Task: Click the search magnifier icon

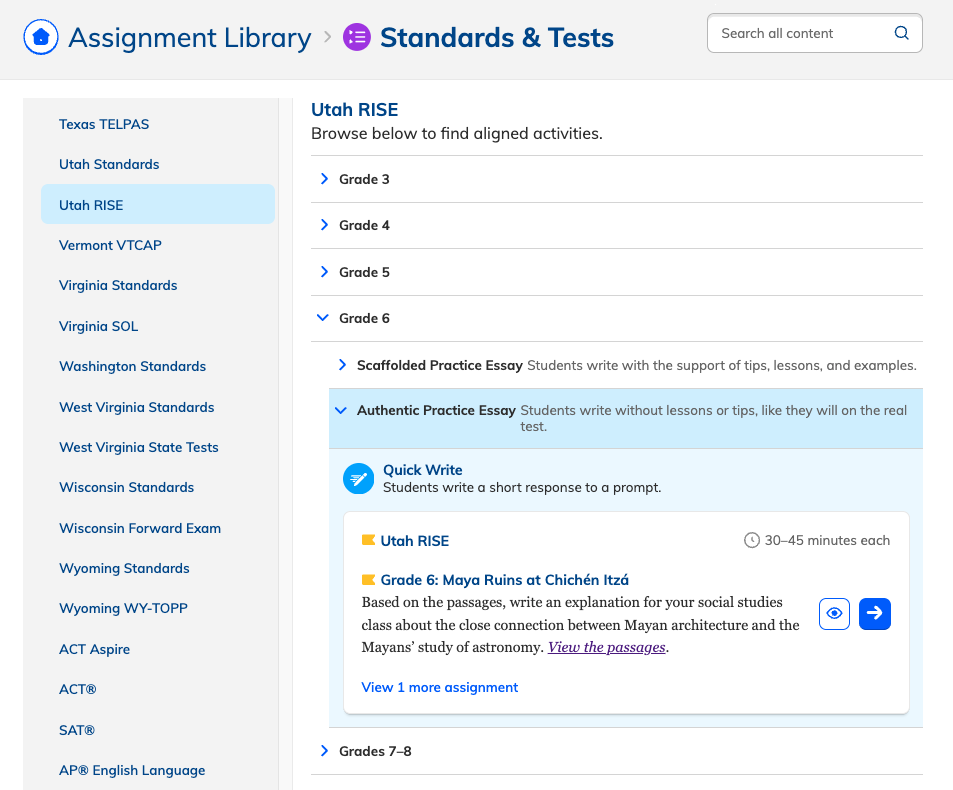Action: [x=901, y=33]
